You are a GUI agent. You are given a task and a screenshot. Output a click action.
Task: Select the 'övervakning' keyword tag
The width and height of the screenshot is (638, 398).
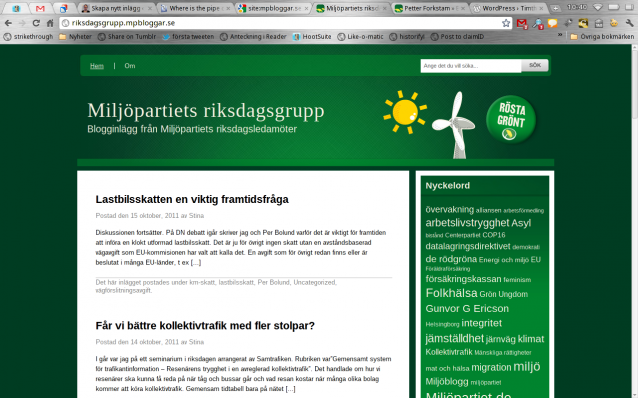click(450, 210)
